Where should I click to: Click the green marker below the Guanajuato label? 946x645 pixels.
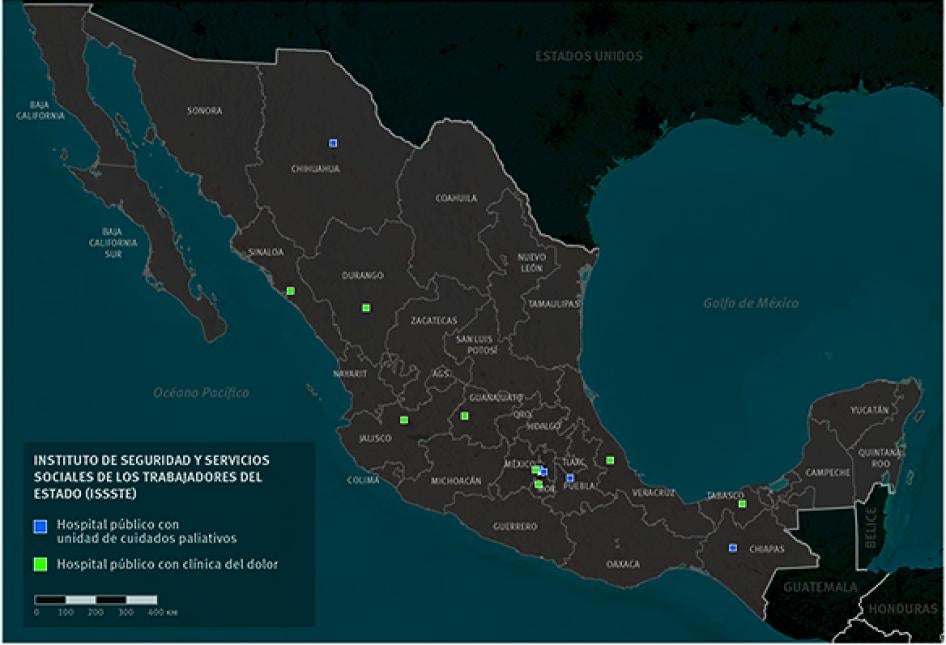tap(464, 415)
